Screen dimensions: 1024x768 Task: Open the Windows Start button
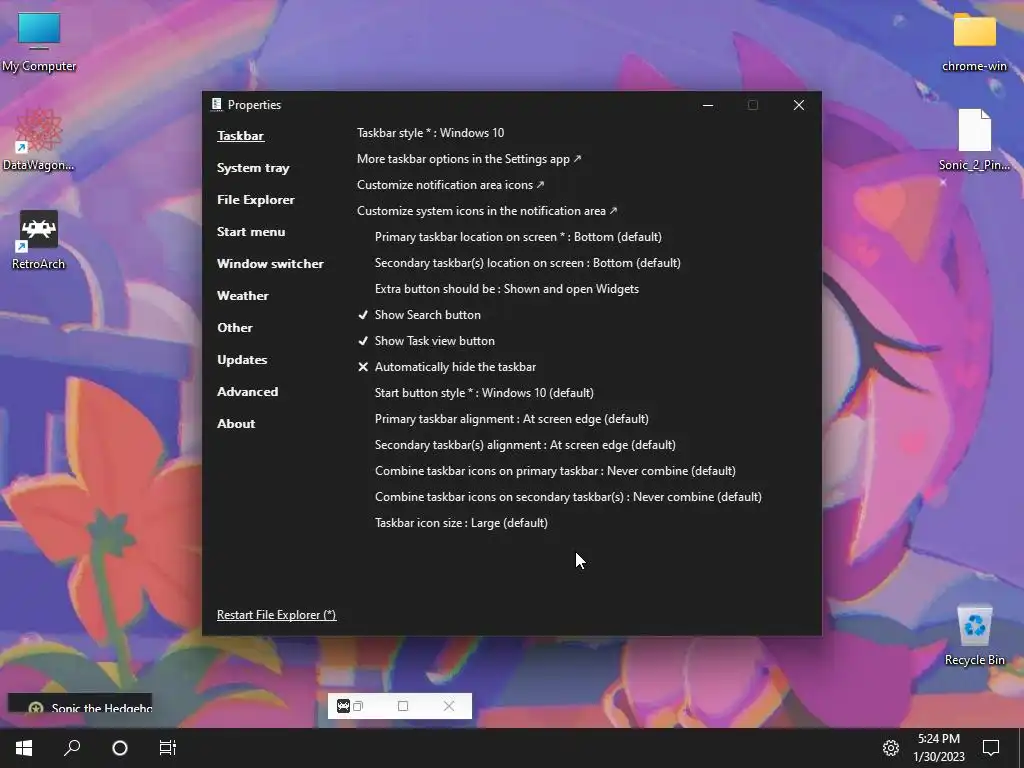point(24,748)
